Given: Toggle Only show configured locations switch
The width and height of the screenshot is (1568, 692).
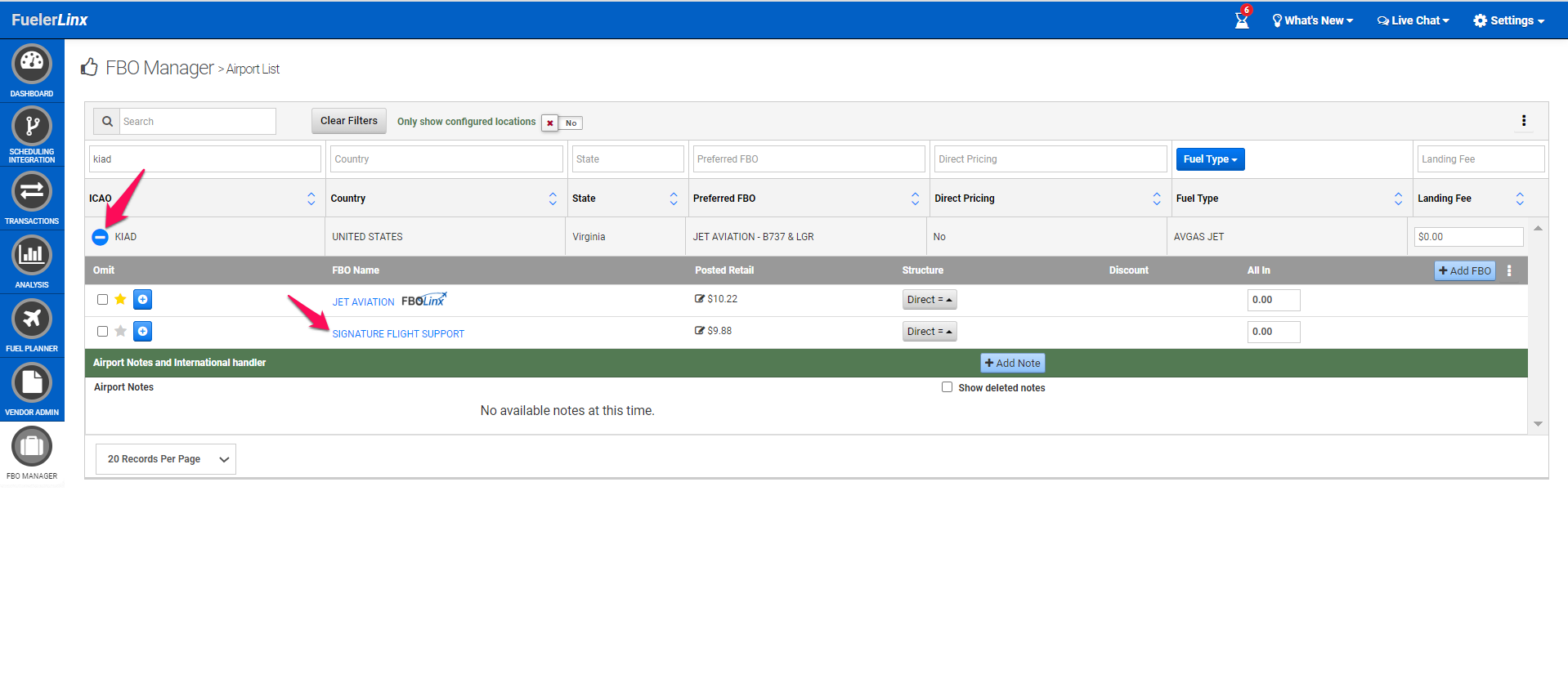Looking at the screenshot, I should [562, 123].
